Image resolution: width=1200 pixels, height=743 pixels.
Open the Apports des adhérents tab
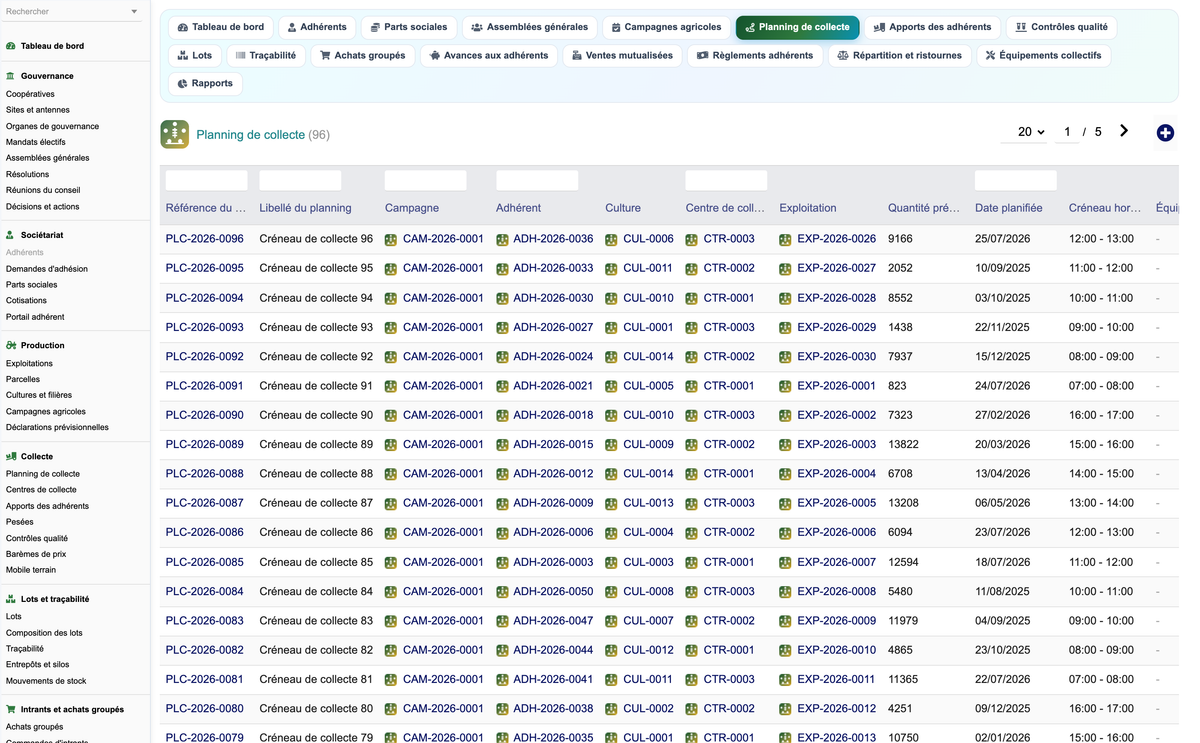point(932,27)
